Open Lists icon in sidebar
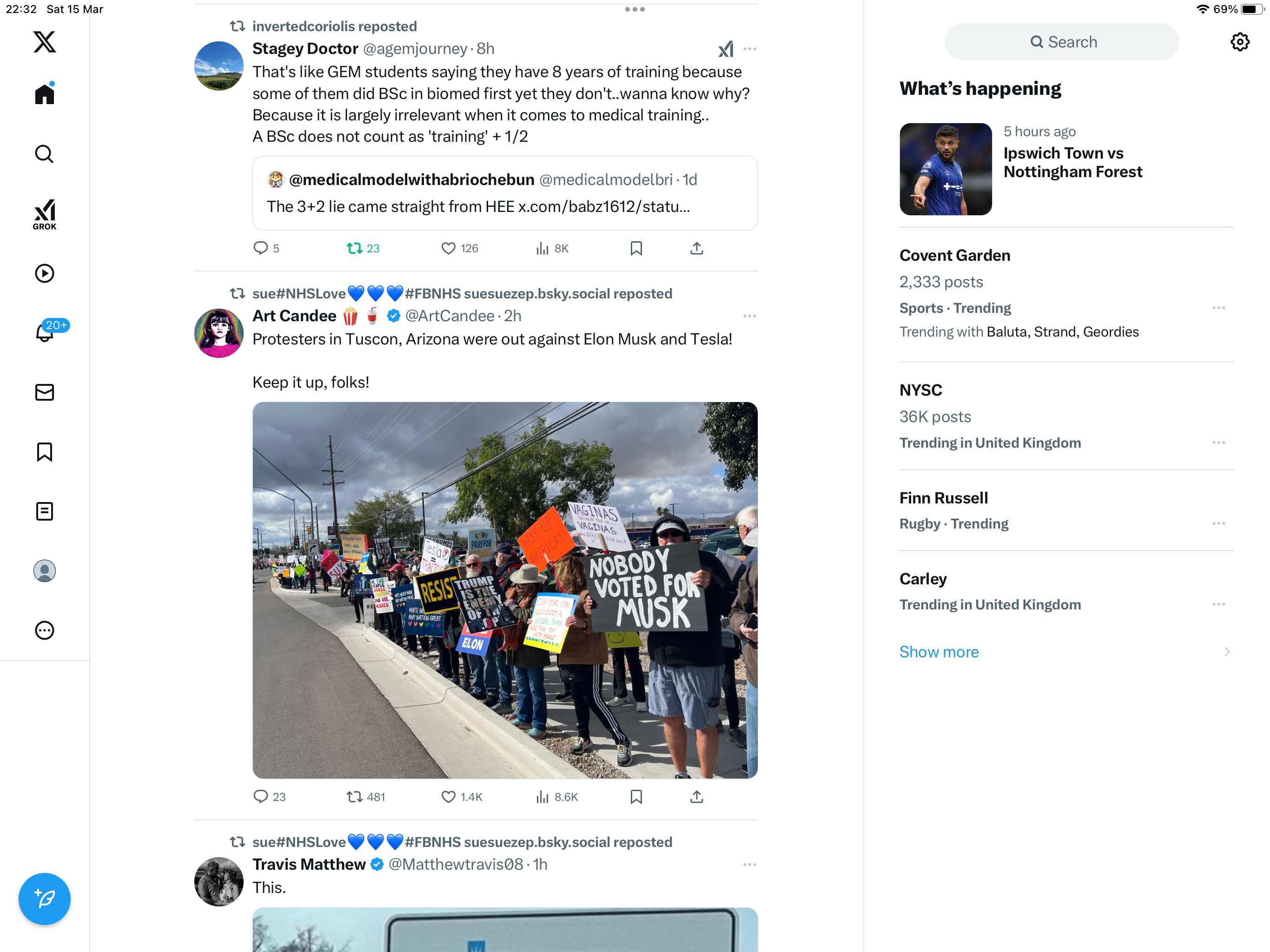Viewport: 1270px width, 952px height. pos(44,511)
